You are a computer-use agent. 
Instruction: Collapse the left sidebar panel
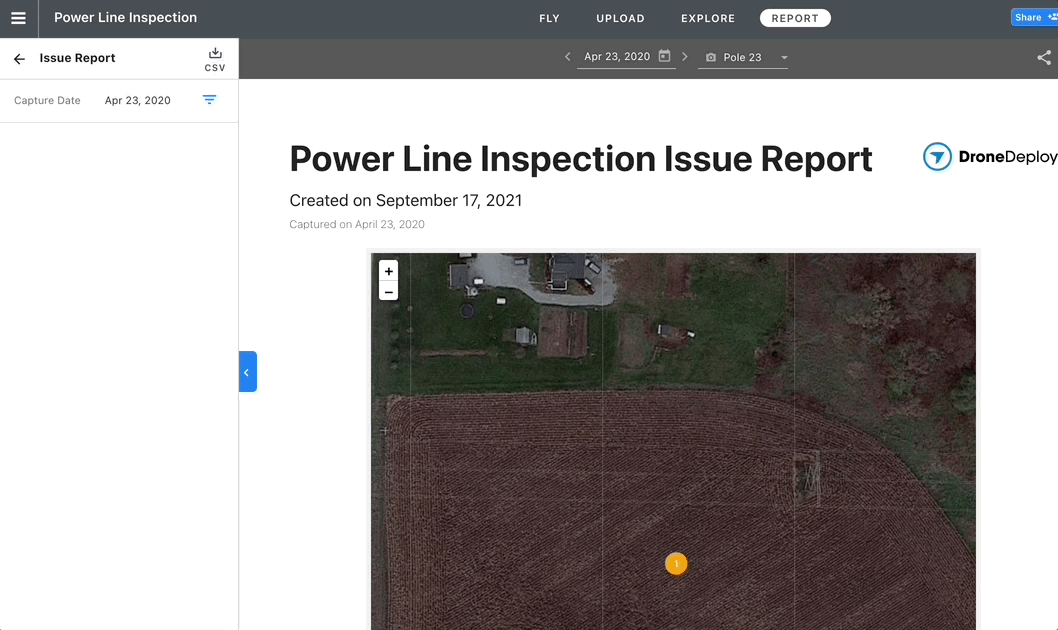click(x=248, y=372)
